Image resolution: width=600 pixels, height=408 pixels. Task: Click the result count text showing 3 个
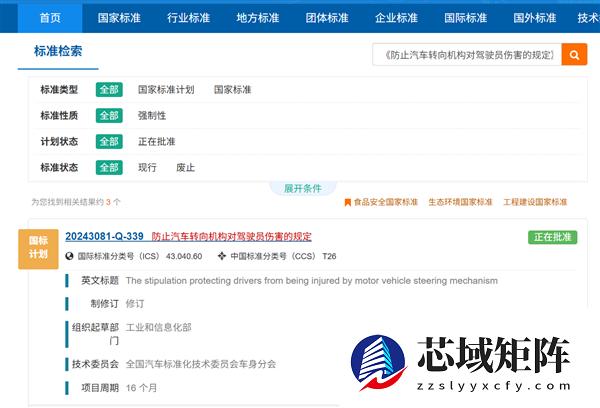click(76, 202)
